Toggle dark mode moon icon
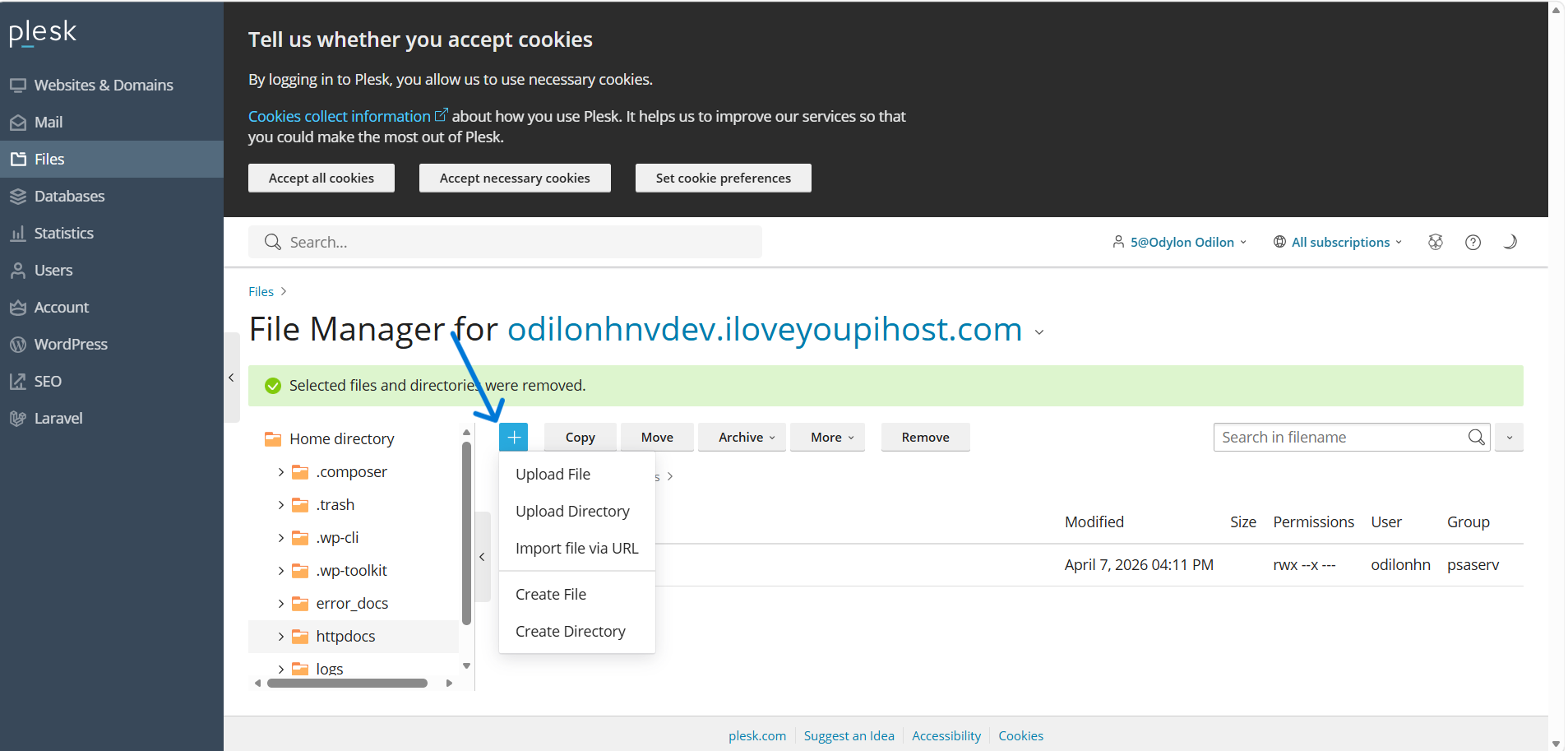Screen dimensions: 1568x751 [x=1510, y=242]
